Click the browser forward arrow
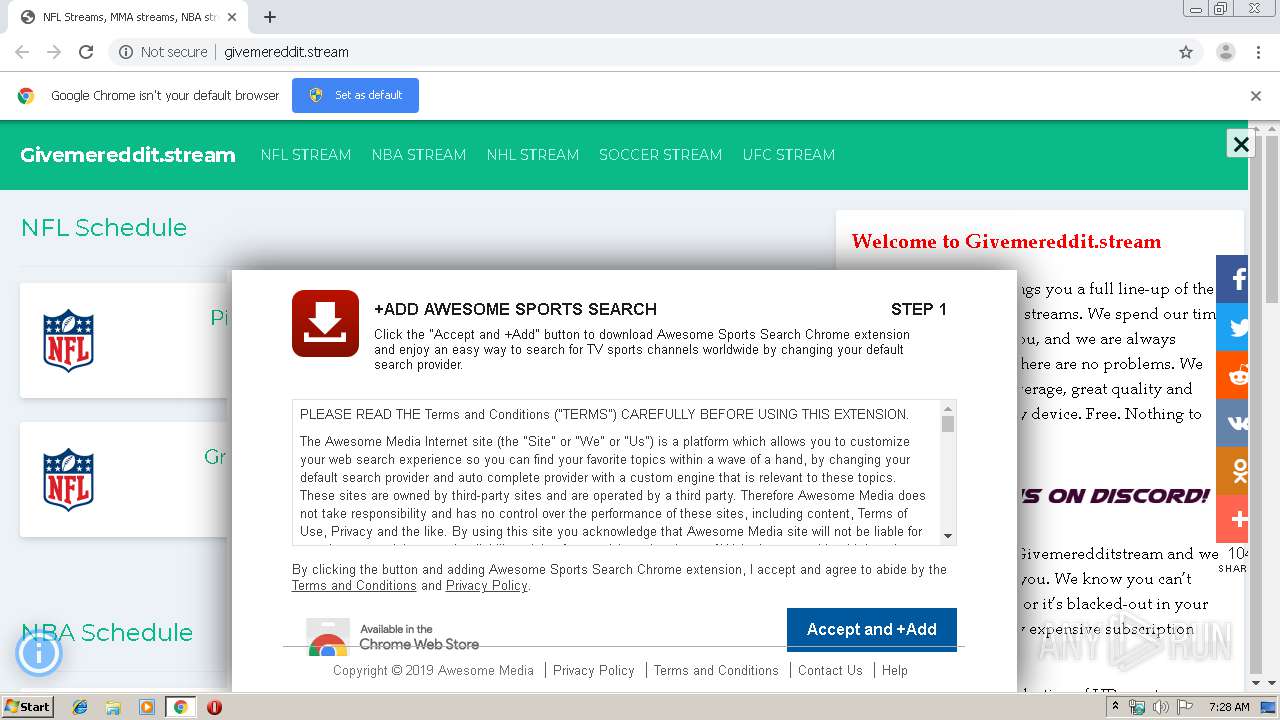This screenshot has height=720, width=1280. point(54,52)
